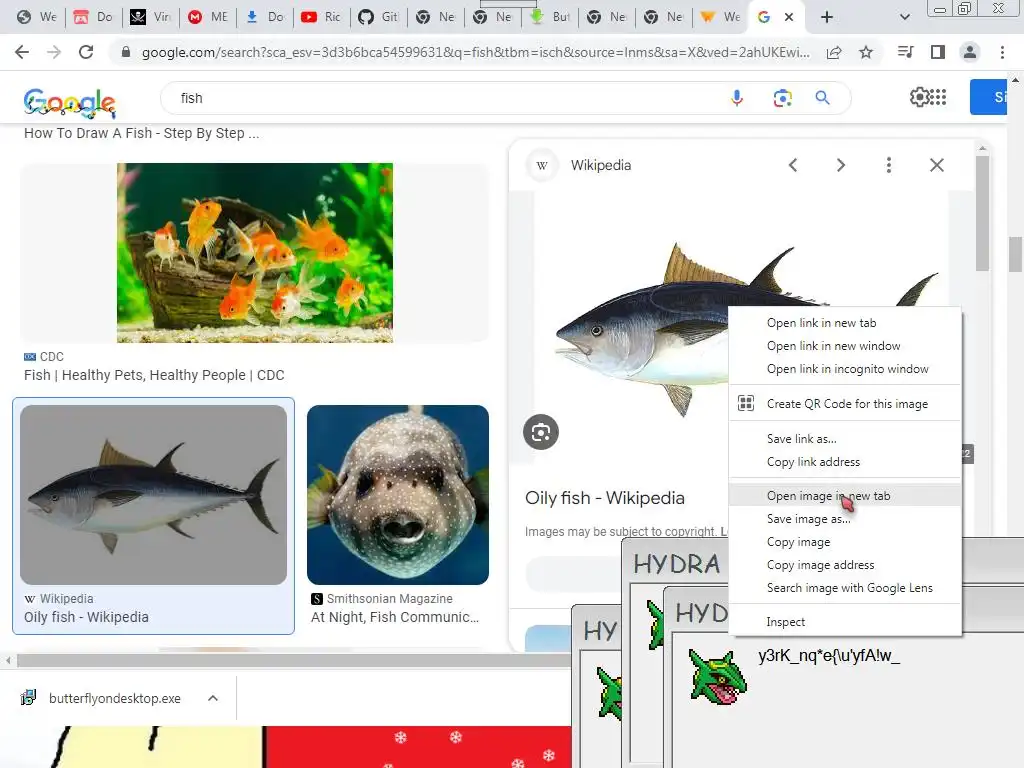1024x768 pixels.
Task: Click the magnifier search button
Action: 822,98
